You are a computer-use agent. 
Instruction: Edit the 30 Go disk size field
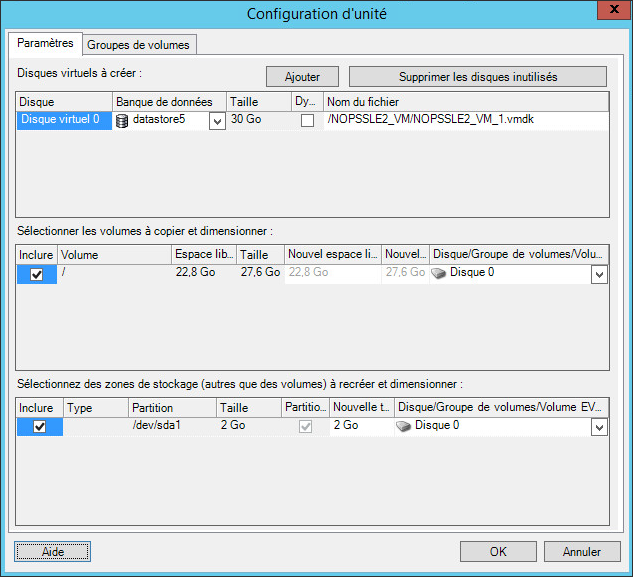pos(258,121)
